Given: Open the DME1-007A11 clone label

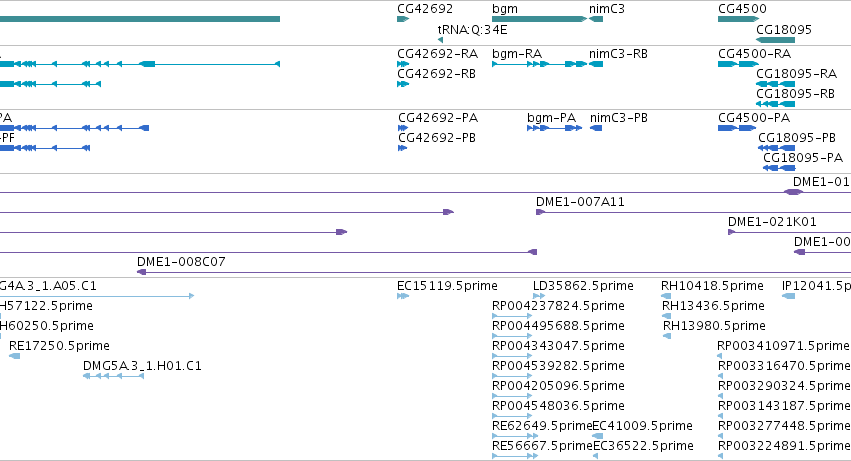Looking at the screenshot, I should 580,202.
